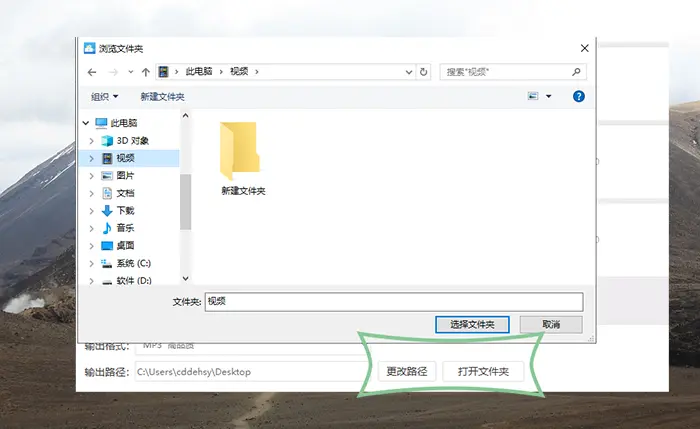Click 打开文件夹 in the background window
Image resolution: width=700 pixels, height=429 pixels.
483,371
